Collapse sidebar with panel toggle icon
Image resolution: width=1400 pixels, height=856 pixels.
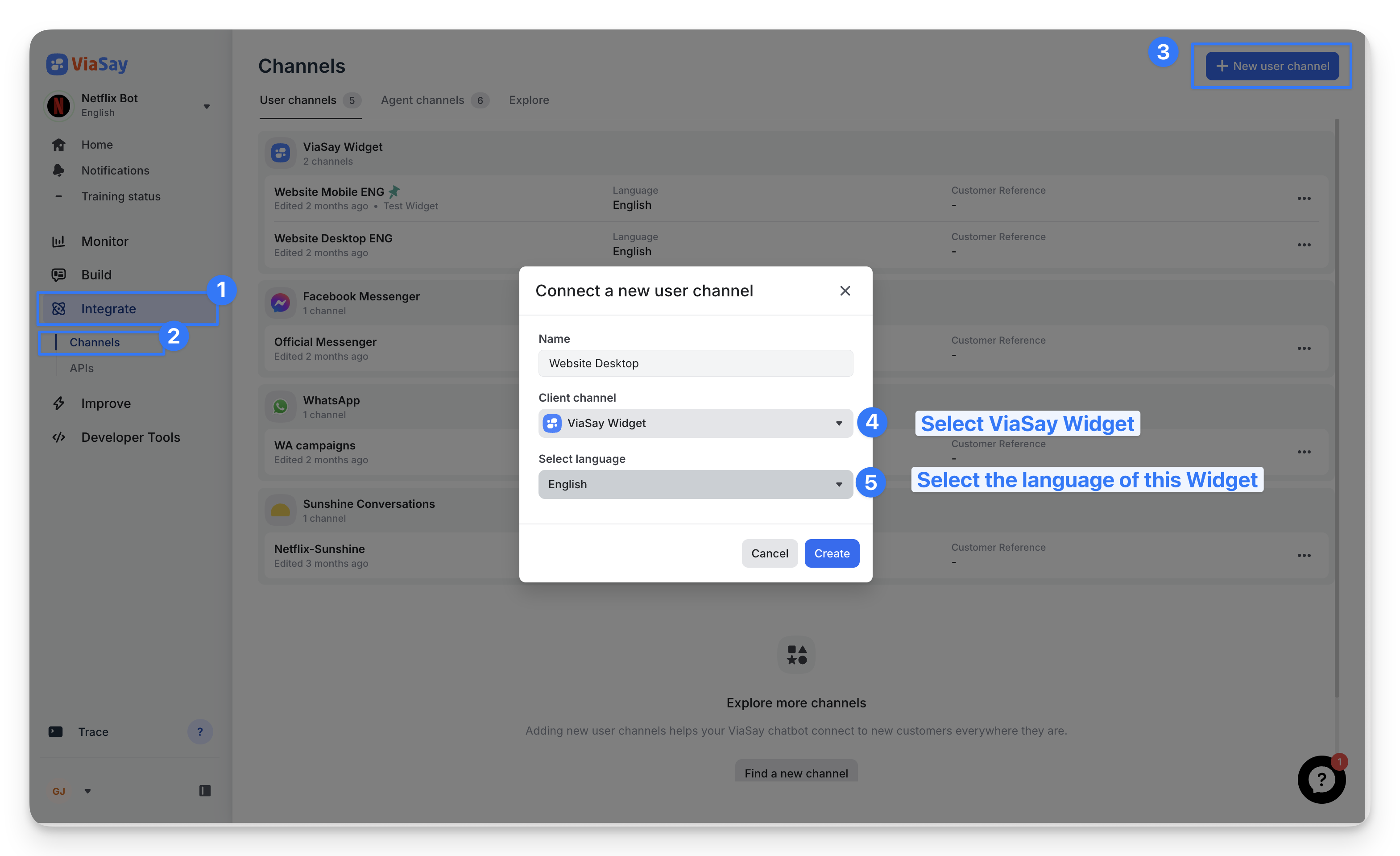205,791
